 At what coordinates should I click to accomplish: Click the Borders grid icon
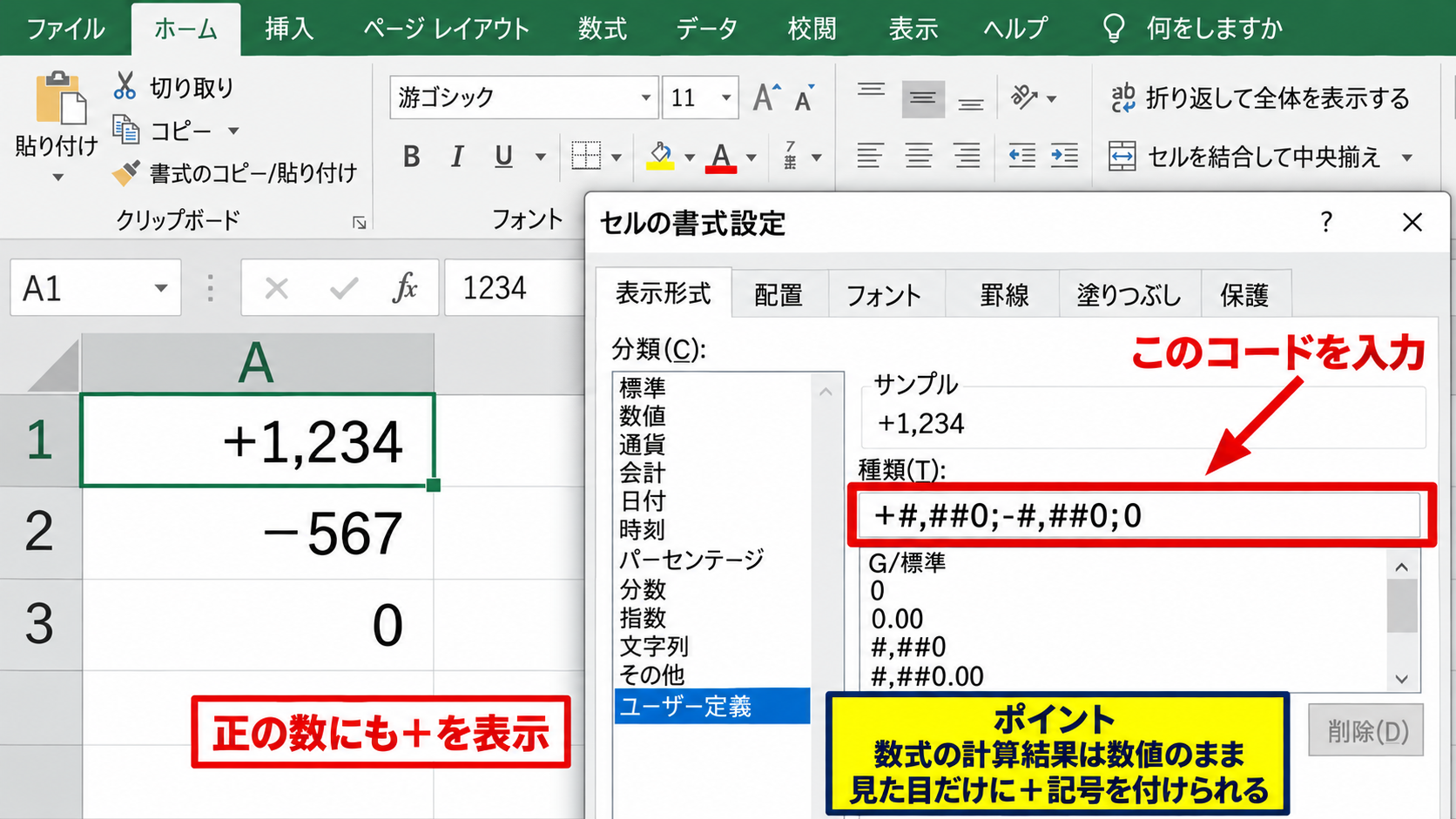point(586,156)
